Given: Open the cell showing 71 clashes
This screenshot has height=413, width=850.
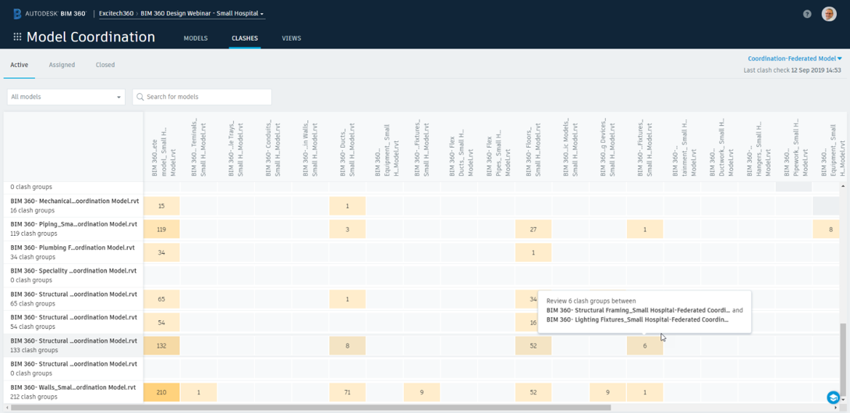Looking at the screenshot, I should pos(347,392).
